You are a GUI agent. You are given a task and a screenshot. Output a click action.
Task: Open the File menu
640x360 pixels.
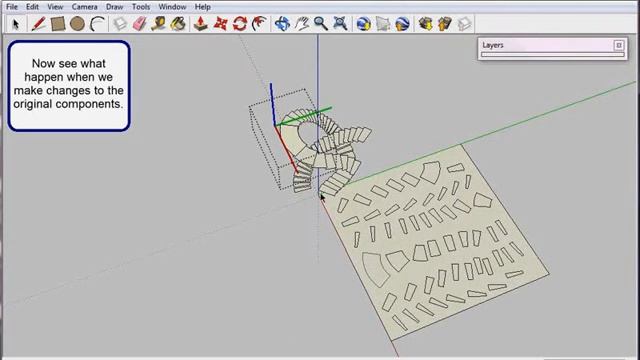(x=12, y=7)
